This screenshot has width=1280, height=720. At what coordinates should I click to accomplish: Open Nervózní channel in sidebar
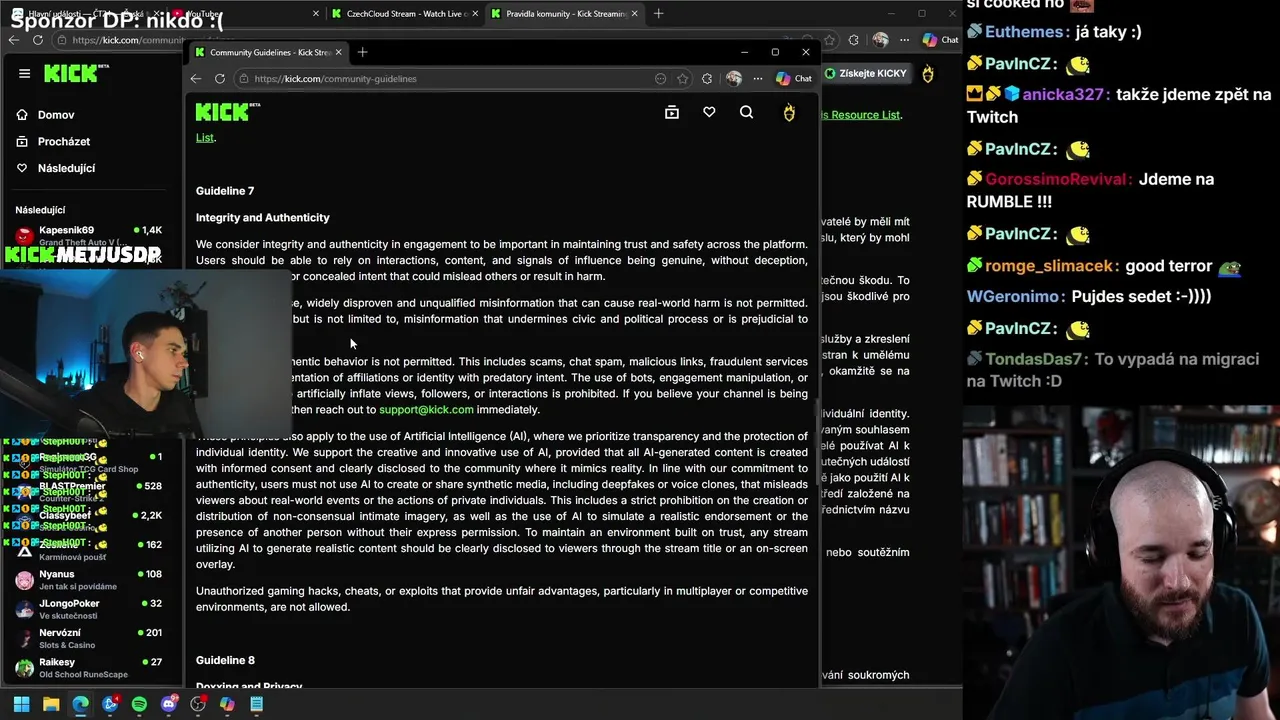88,638
